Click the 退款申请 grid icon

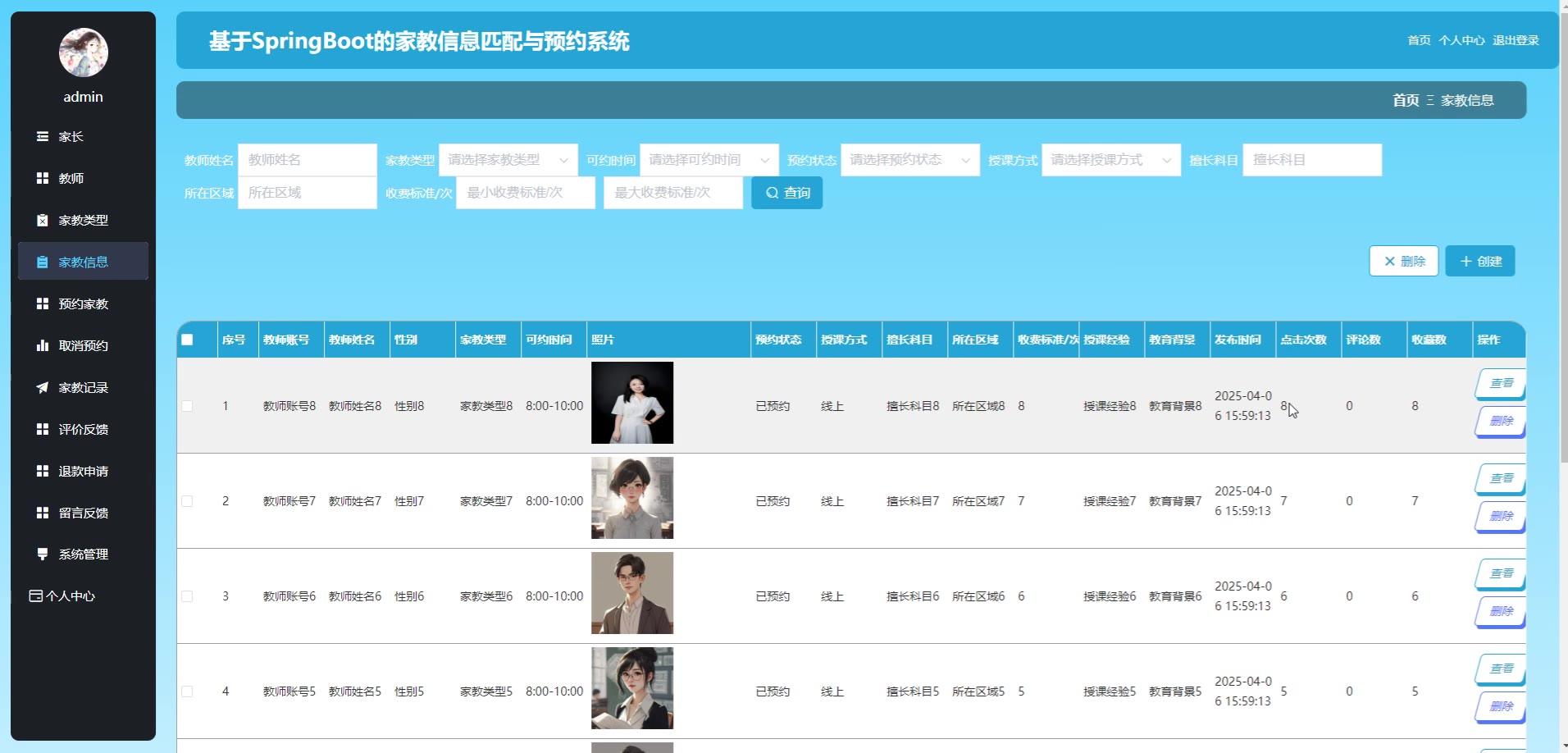[x=43, y=471]
